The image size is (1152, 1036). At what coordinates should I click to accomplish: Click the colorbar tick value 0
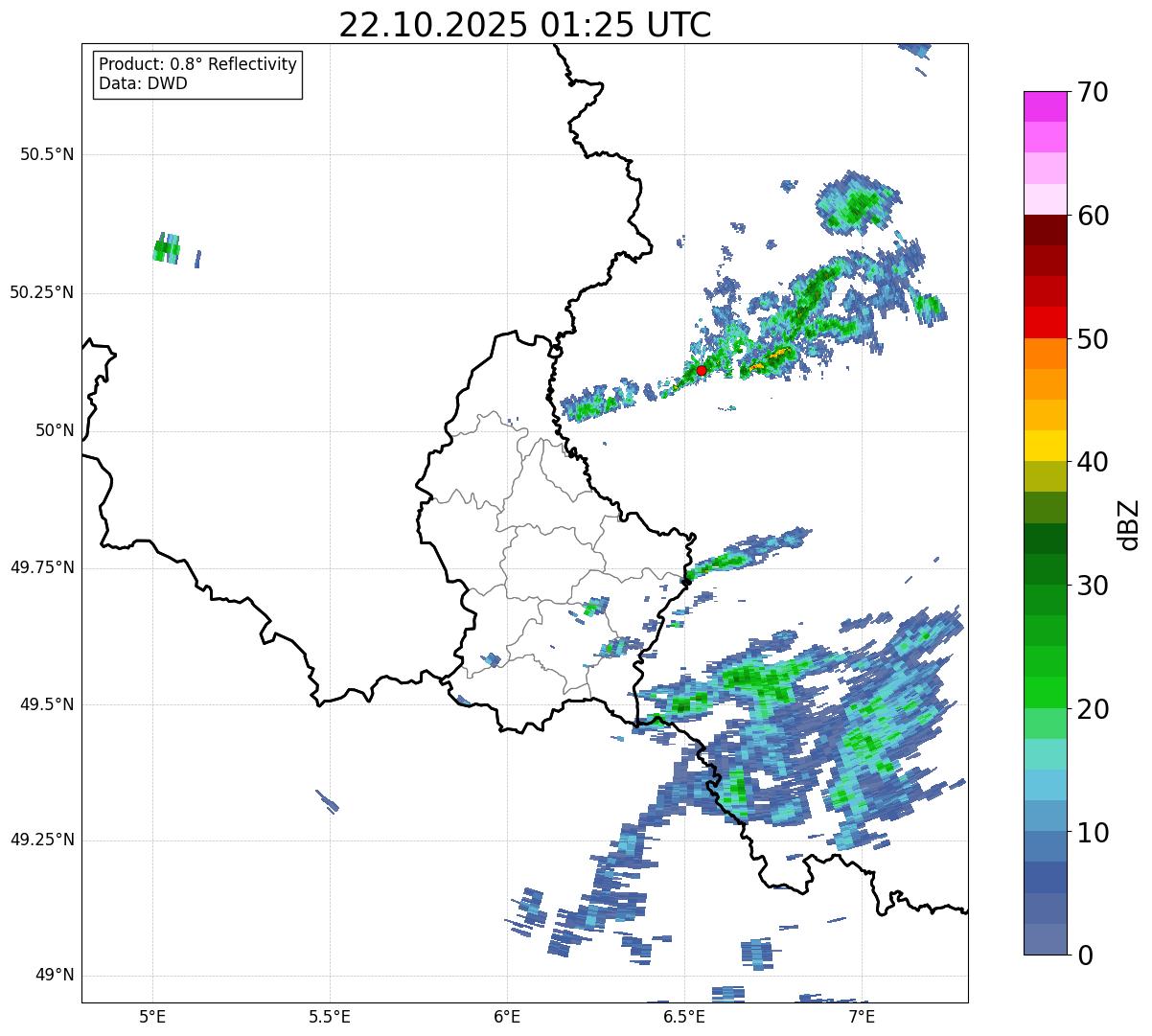click(x=1085, y=955)
